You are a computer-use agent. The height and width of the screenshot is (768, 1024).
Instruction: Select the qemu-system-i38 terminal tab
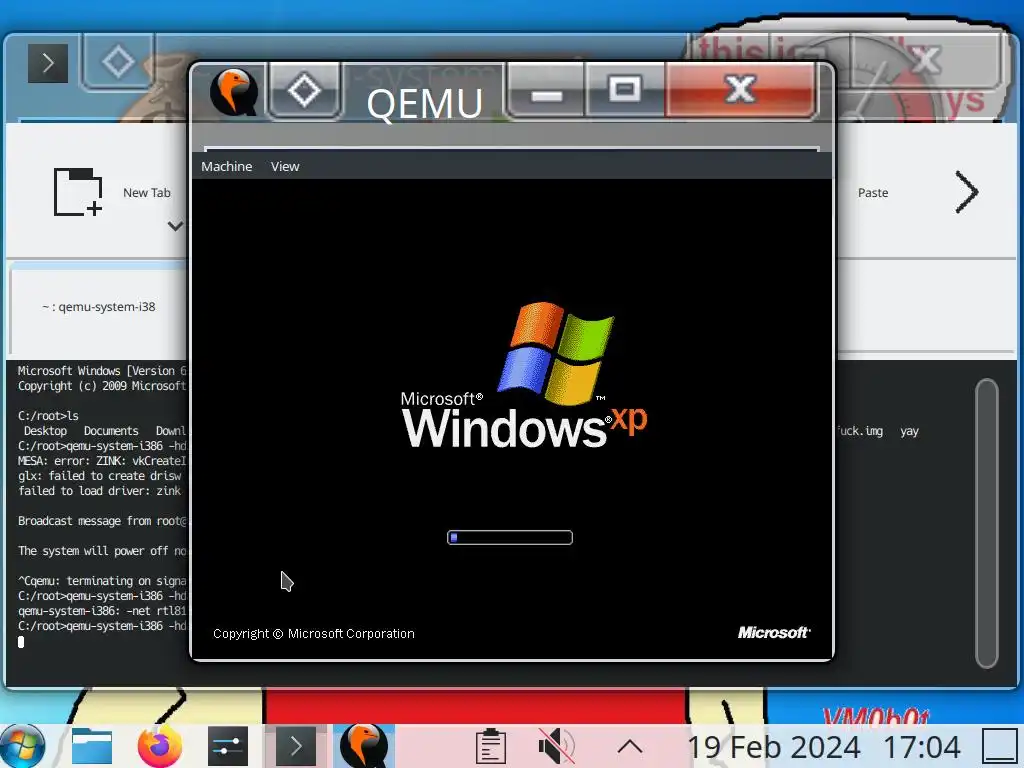pos(99,306)
